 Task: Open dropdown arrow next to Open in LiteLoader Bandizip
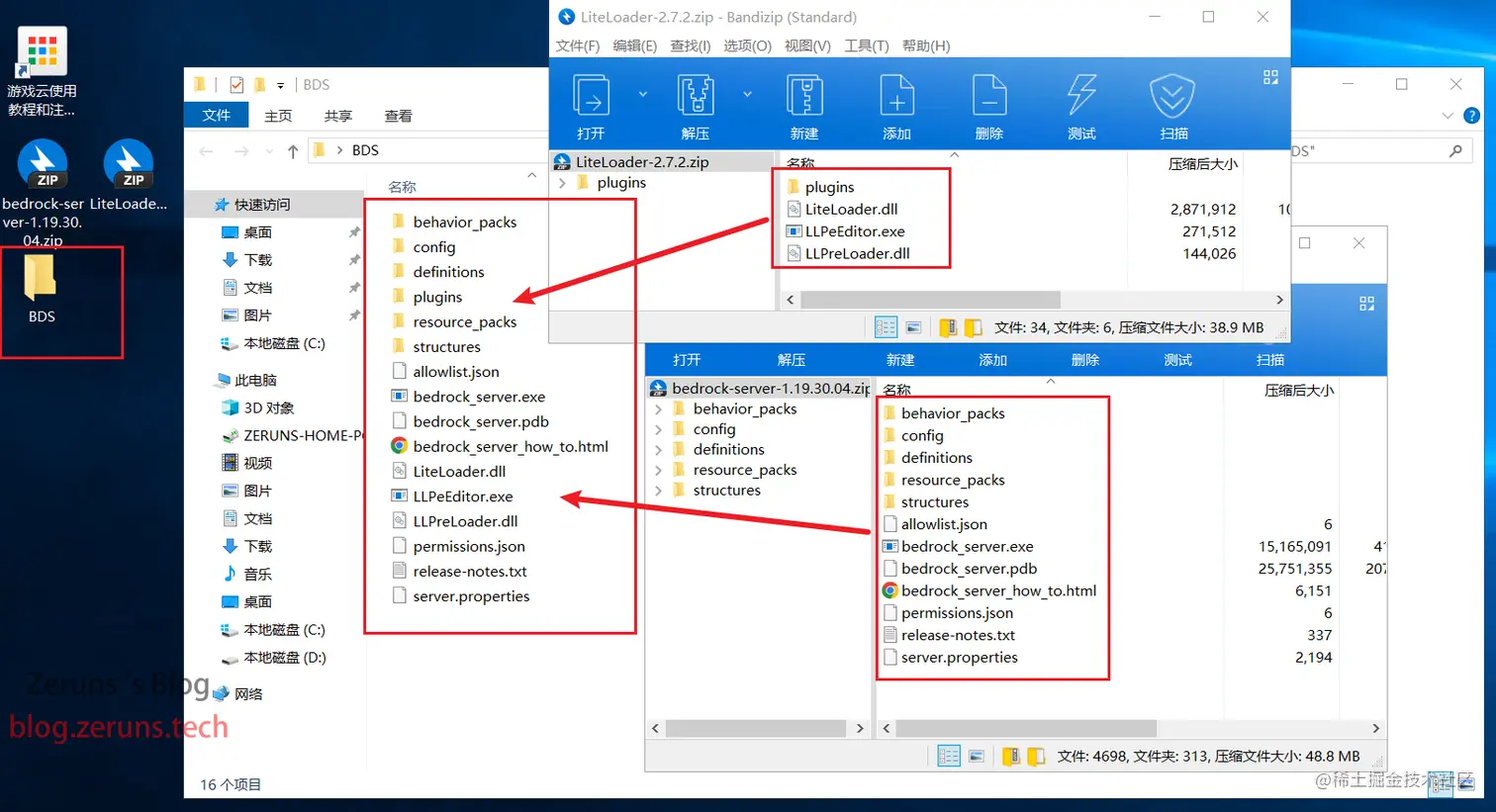pyautogui.click(x=642, y=94)
